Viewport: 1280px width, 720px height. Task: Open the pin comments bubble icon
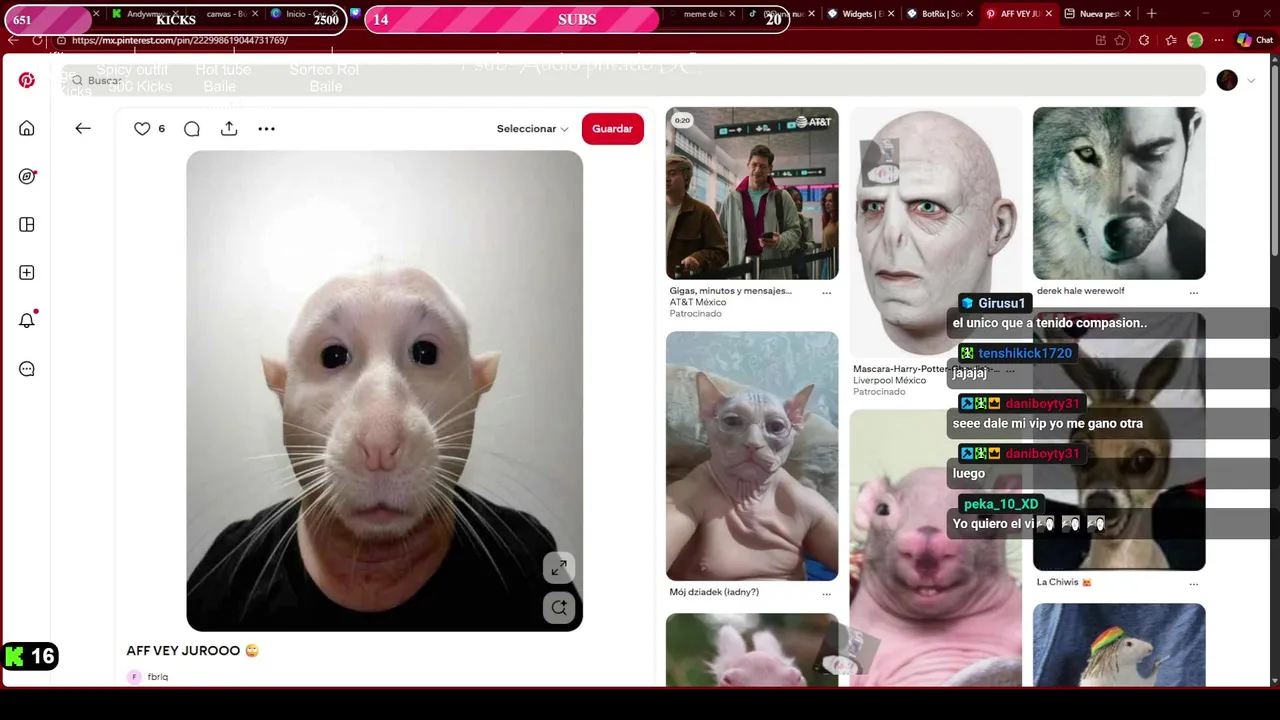coord(192,128)
